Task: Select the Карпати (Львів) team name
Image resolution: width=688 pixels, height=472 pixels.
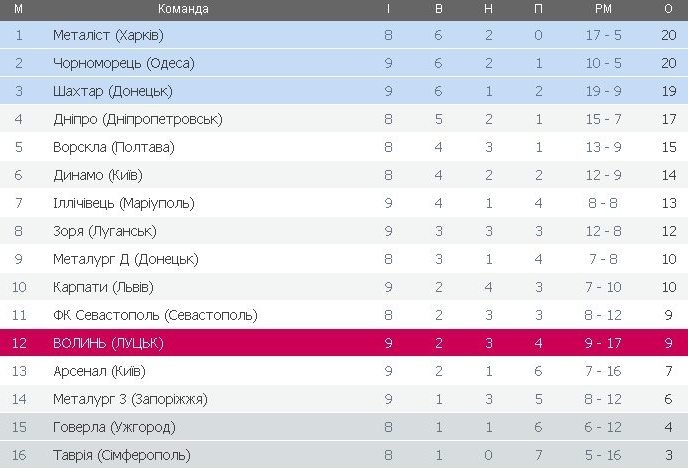Action: 103,287
